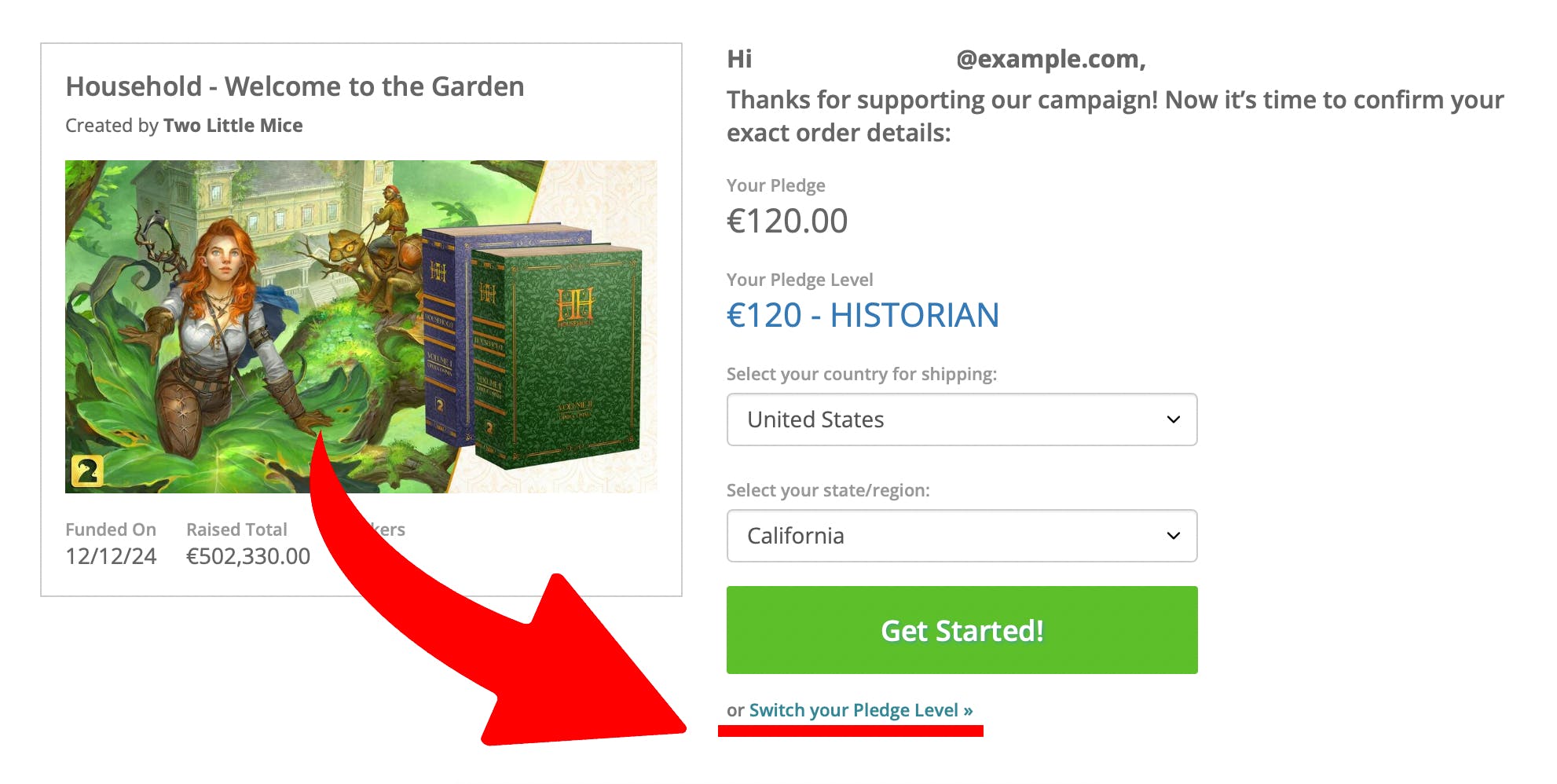Click the Household campaign cover image
Screen dimensions: 1557x784
361,327
